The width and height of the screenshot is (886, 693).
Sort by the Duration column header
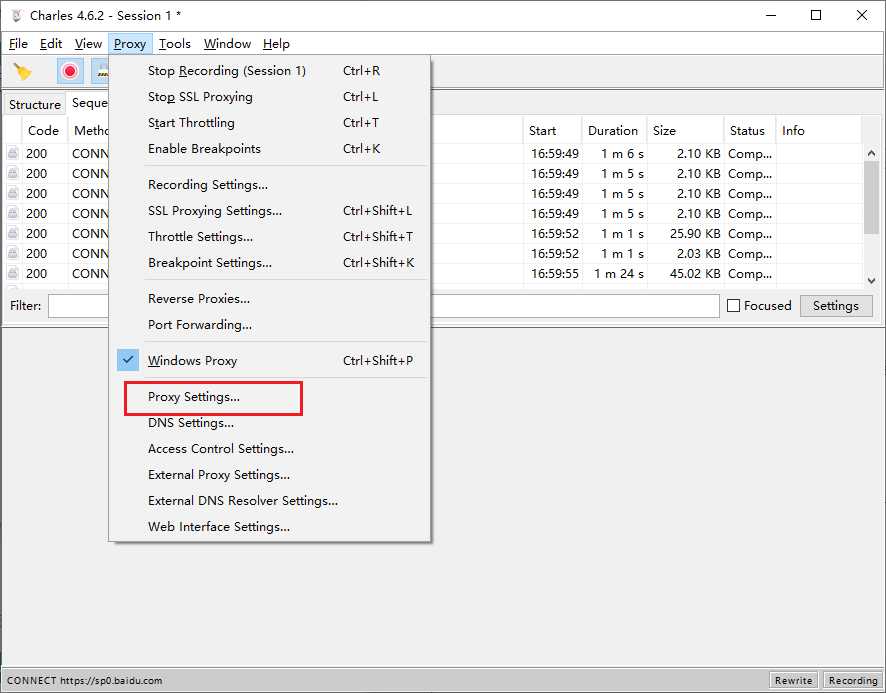614,131
